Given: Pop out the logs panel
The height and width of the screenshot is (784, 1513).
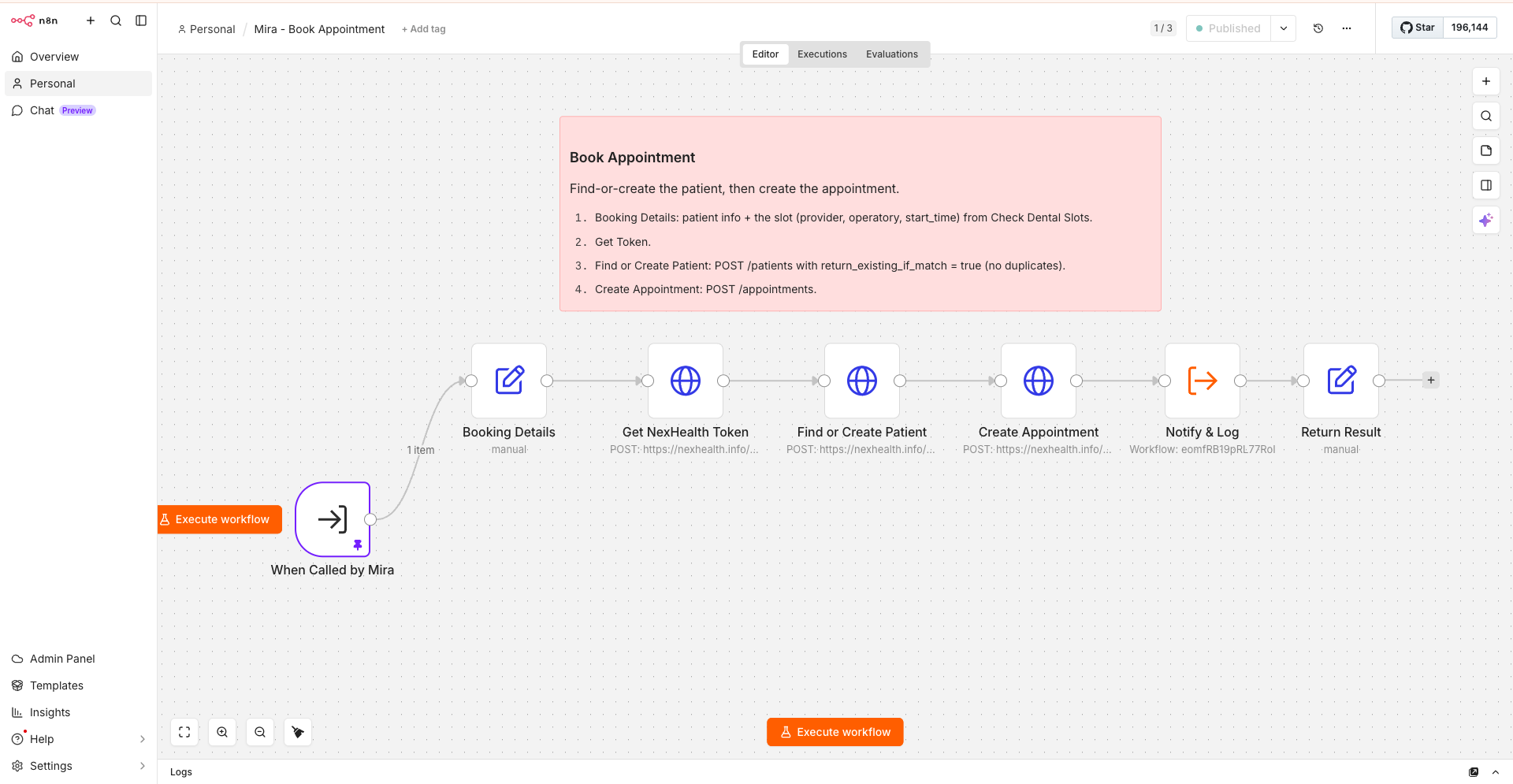Looking at the screenshot, I should tap(1474, 772).
